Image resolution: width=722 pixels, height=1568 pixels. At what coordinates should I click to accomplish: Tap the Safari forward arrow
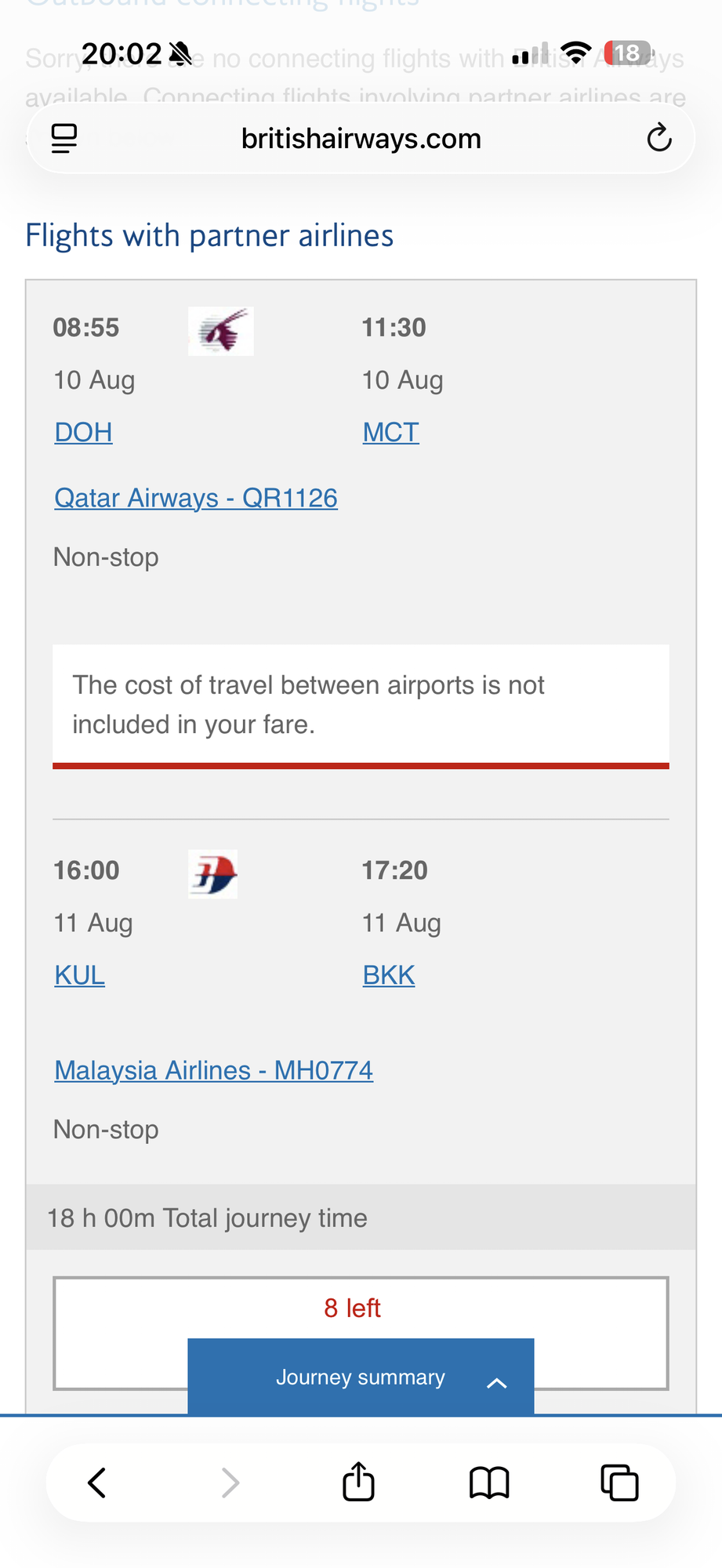coord(230,1483)
